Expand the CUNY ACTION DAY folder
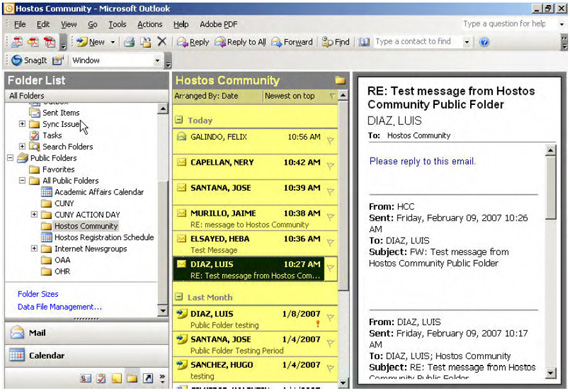This screenshot has height=392, width=570. click(x=34, y=214)
